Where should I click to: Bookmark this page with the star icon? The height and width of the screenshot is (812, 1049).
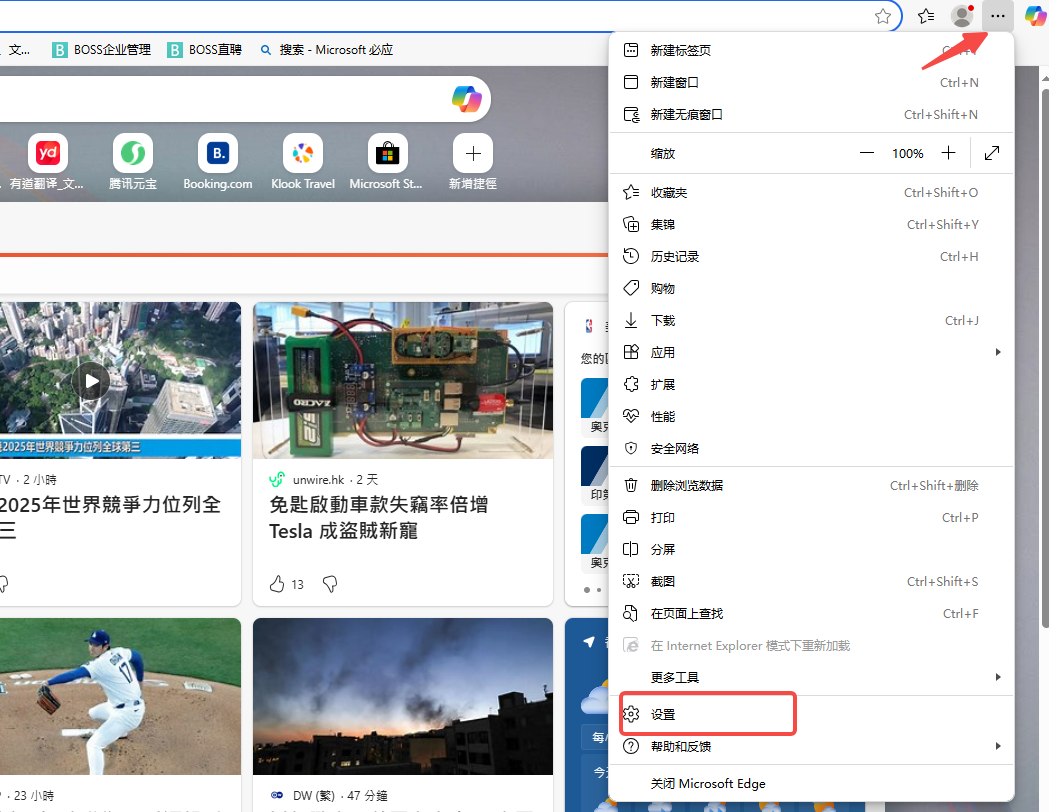pos(883,16)
